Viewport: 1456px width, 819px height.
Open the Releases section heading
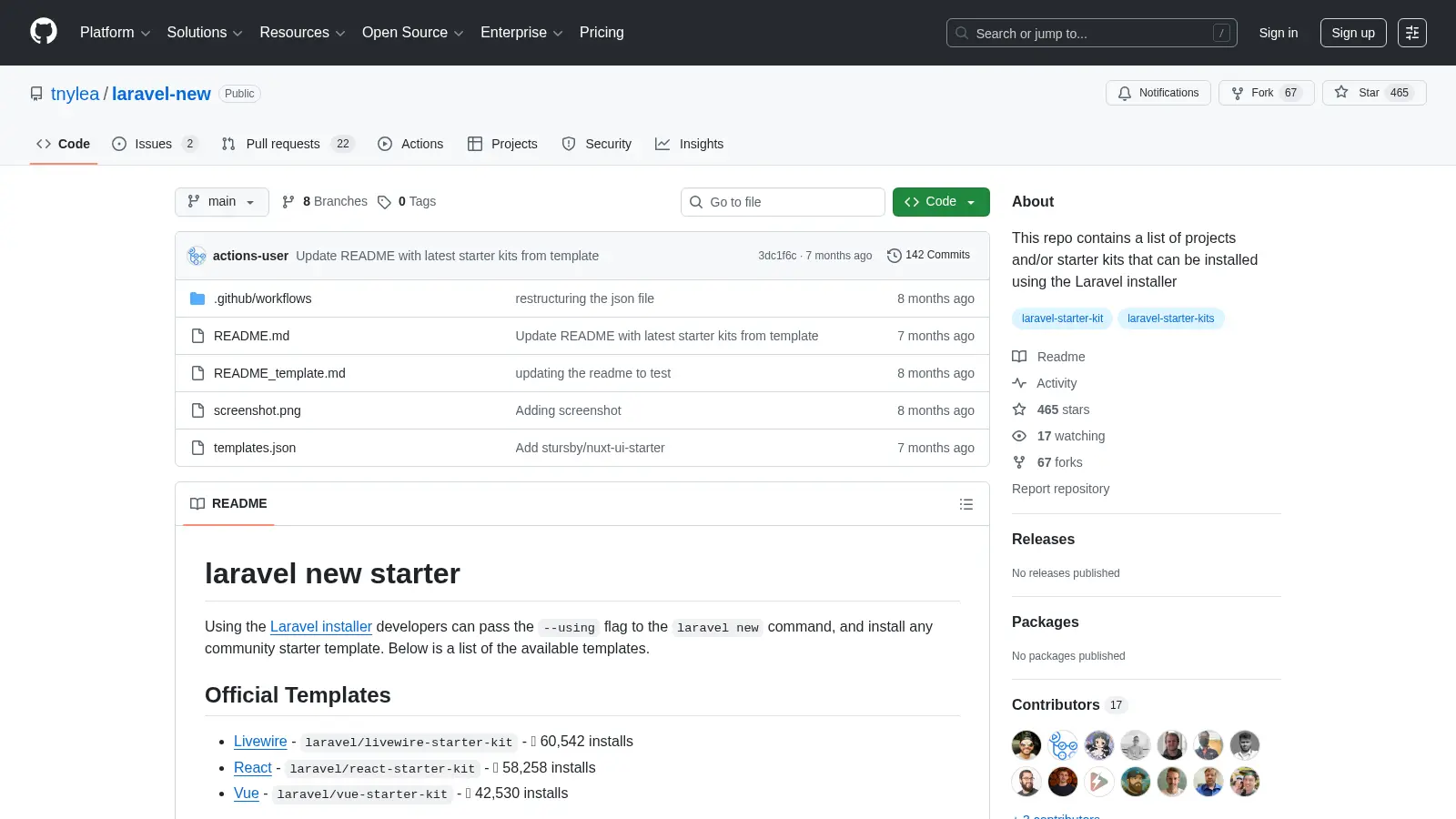click(1043, 539)
